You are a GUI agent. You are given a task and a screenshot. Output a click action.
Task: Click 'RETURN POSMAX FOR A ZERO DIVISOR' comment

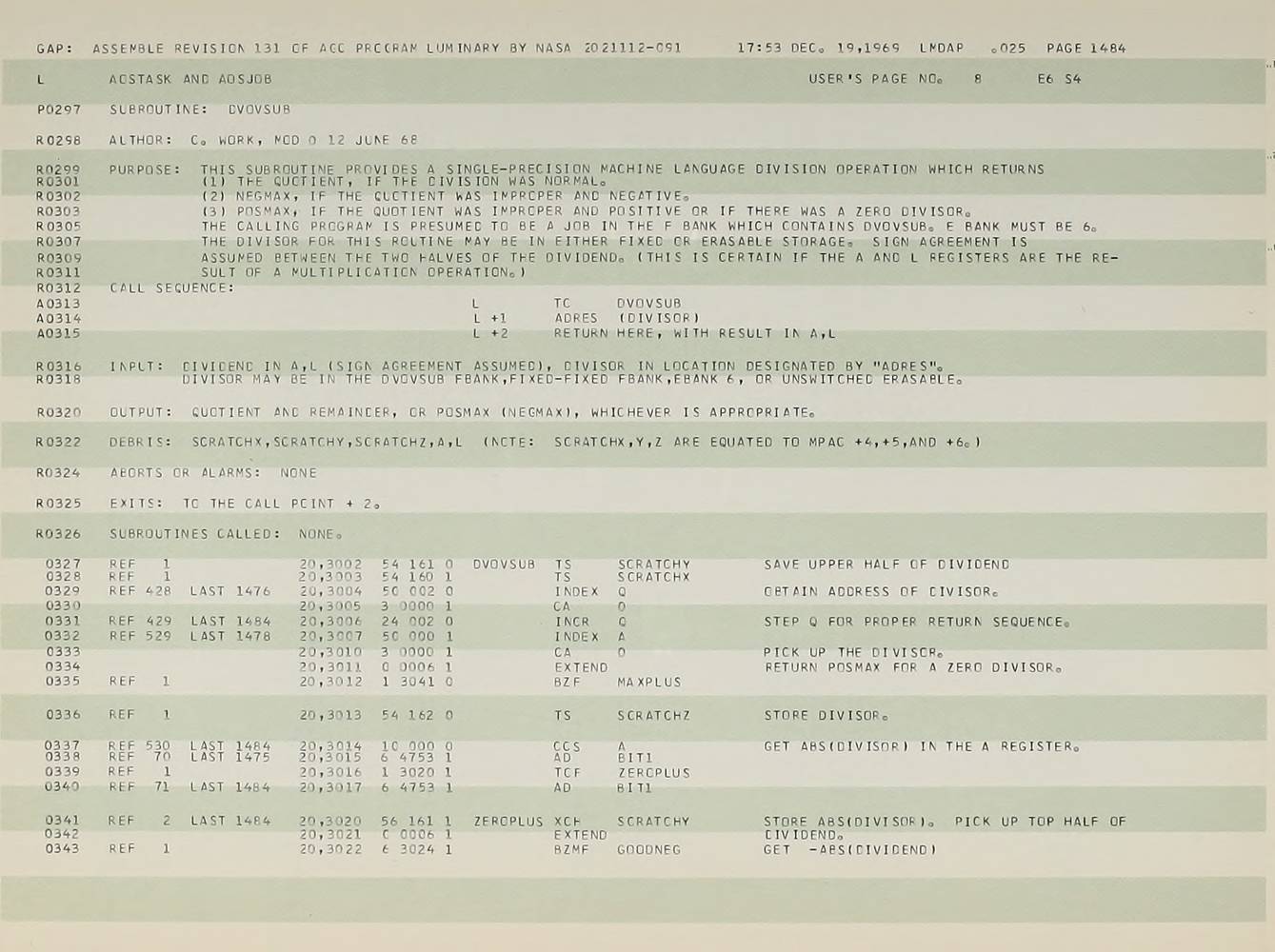pyautogui.click(x=913, y=667)
